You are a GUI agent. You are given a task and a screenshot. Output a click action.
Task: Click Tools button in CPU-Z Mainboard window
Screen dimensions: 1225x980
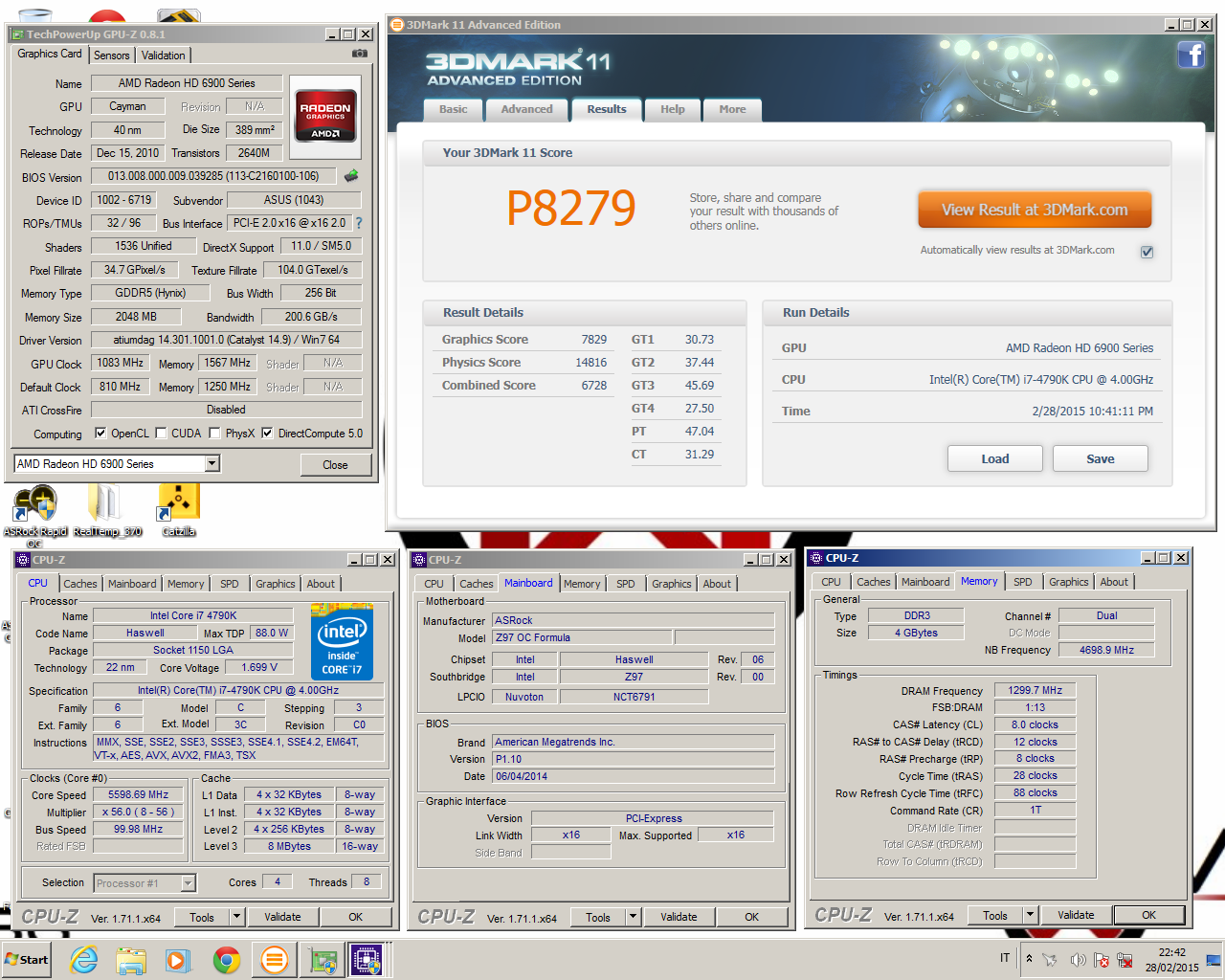click(598, 917)
